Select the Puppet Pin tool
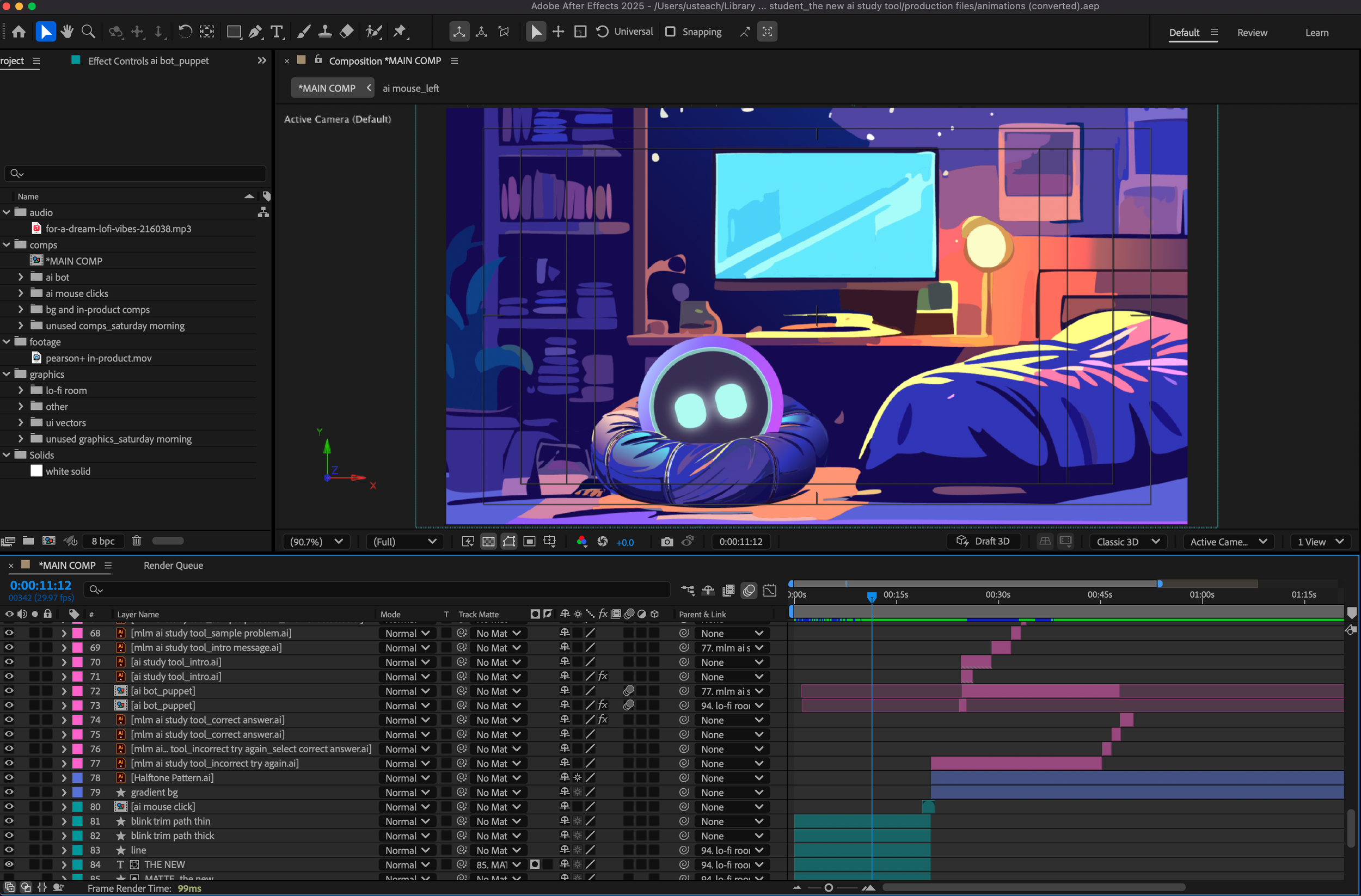Screen dimensions: 1361x896 click(x=400, y=32)
